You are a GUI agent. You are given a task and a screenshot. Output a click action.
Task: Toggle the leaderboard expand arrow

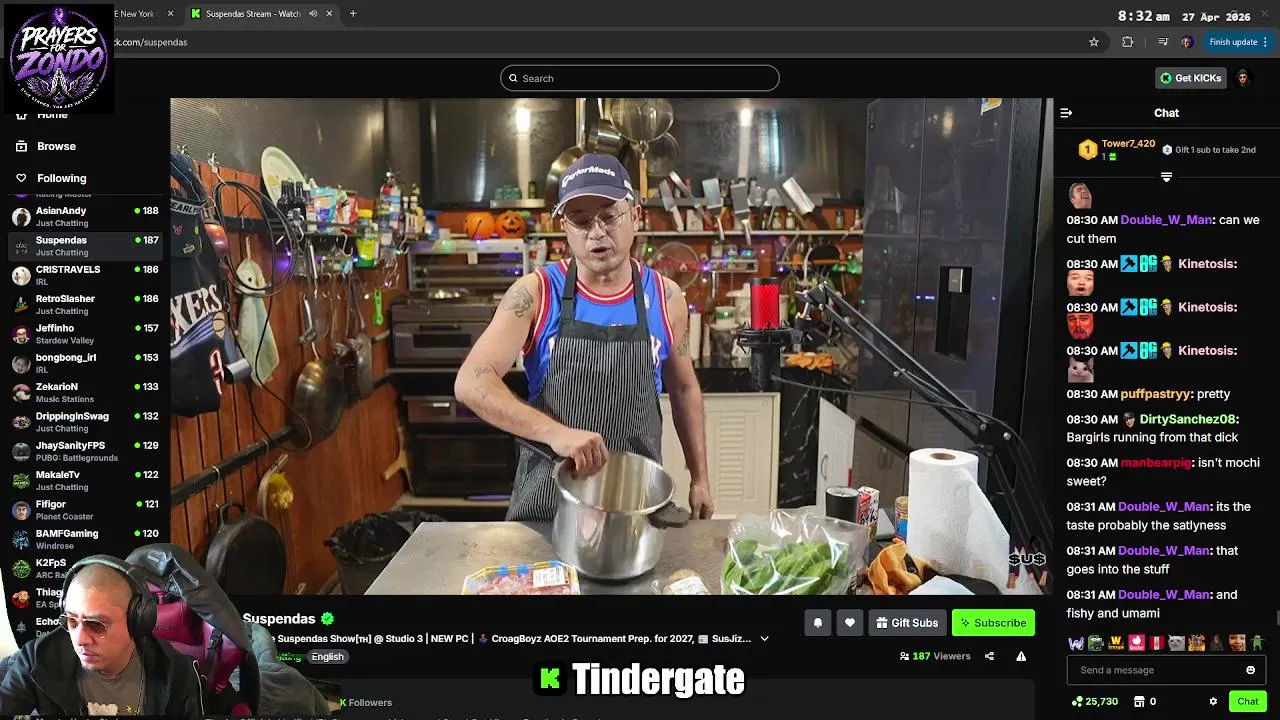click(1166, 177)
